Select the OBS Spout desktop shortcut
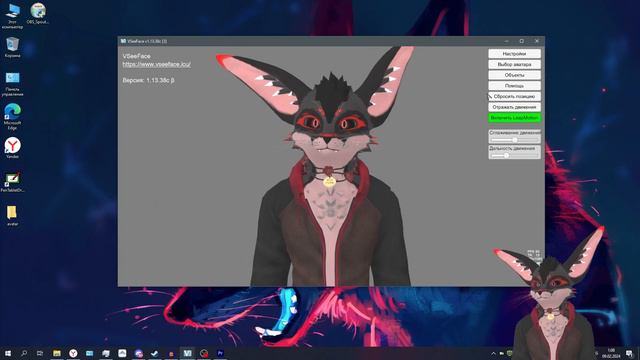Viewport: 640px width, 360px height. pos(38,13)
